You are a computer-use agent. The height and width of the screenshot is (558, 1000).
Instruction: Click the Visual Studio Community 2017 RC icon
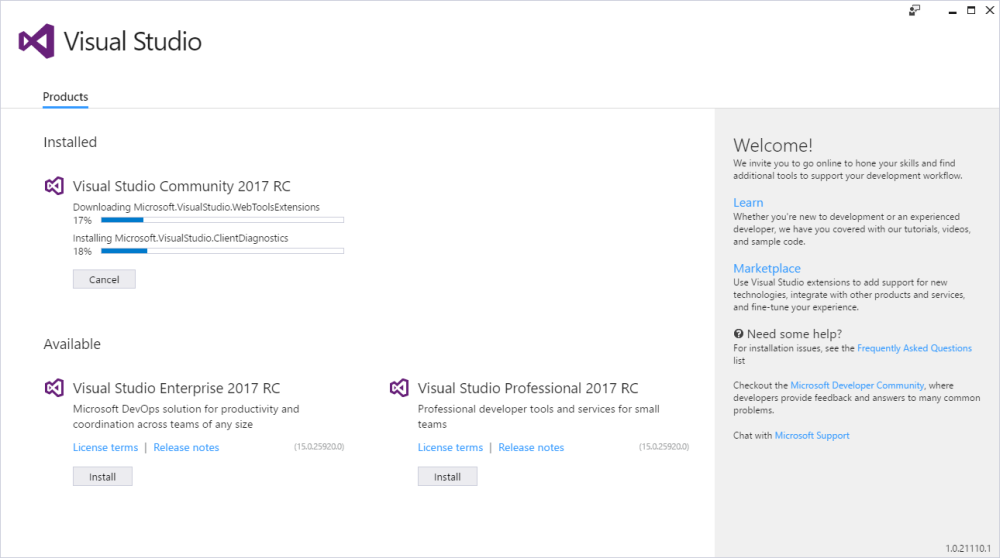(54, 186)
